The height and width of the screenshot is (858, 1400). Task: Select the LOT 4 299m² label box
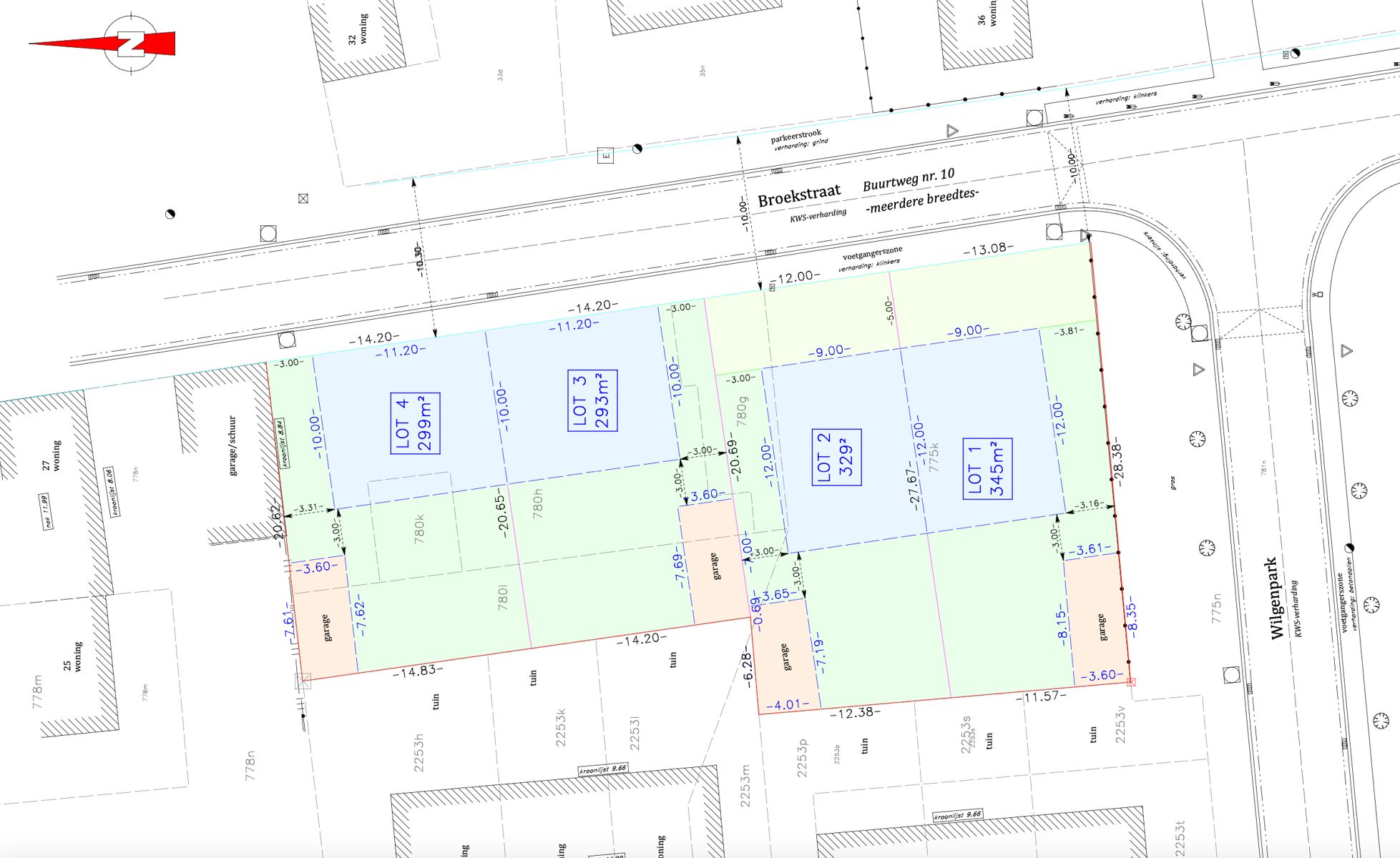[x=415, y=423]
